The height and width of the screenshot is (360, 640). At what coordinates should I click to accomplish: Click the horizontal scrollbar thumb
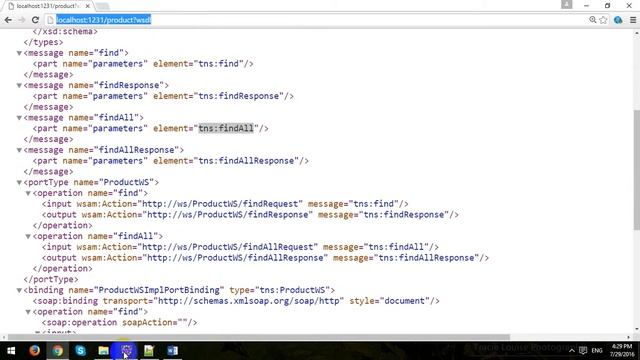tap(259, 337)
